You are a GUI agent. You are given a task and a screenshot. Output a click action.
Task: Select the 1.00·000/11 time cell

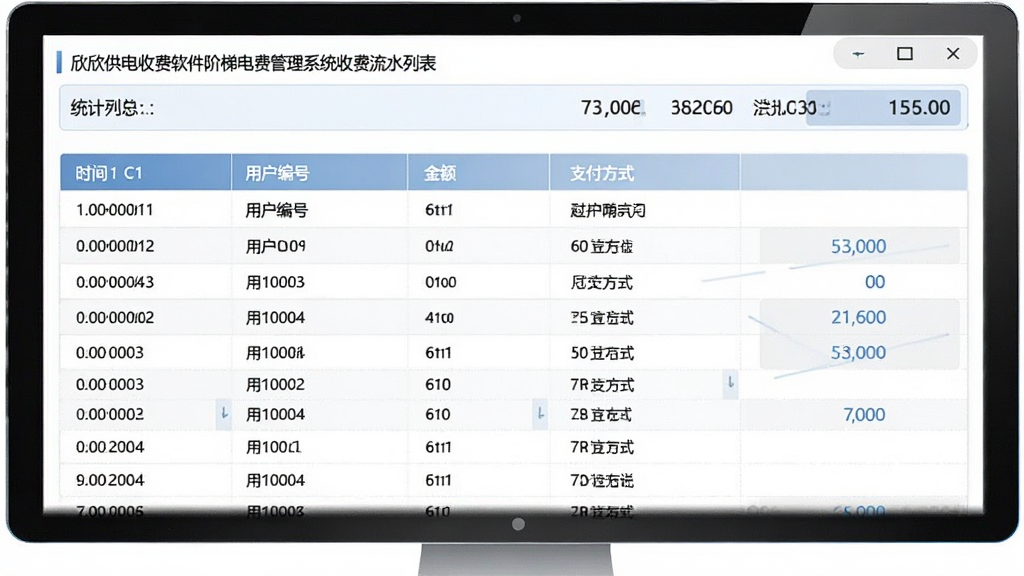click(114, 210)
